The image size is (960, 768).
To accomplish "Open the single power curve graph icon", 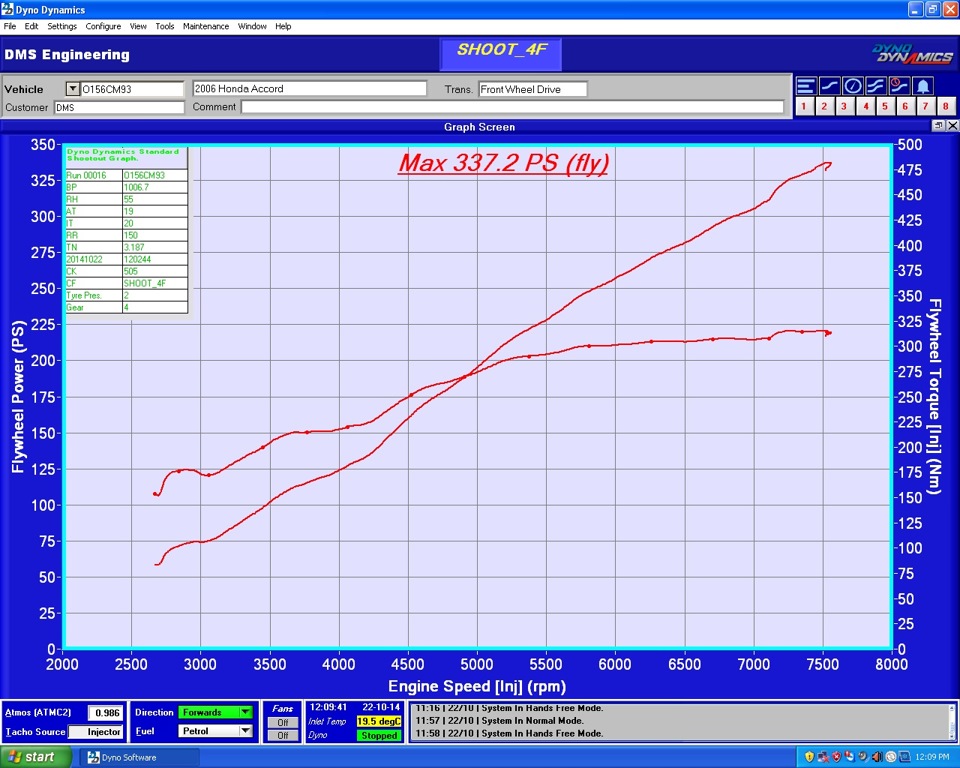I will point(828,85).
